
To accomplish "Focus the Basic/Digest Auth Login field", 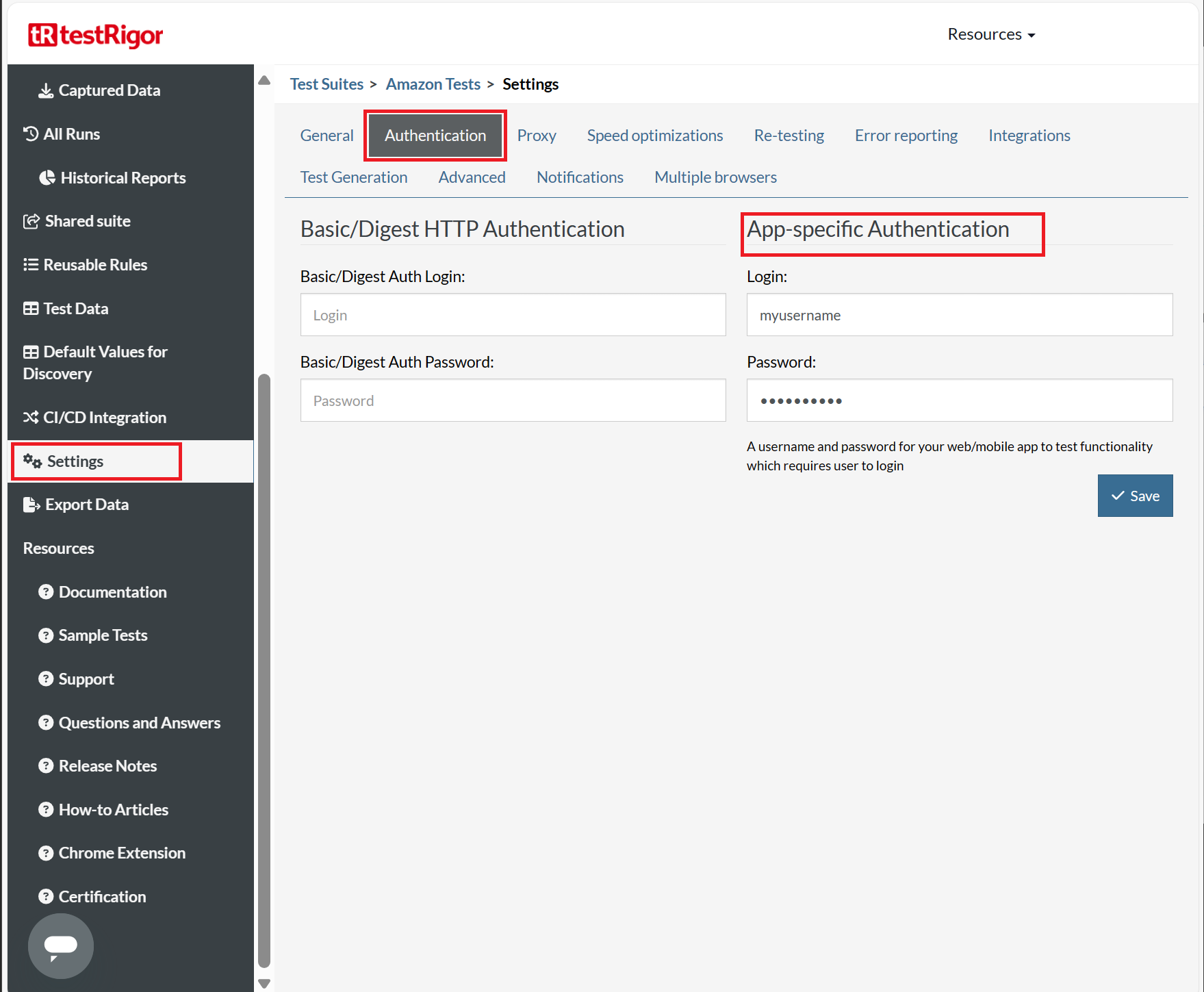I will pyautogui.click(x=513, y=315).
